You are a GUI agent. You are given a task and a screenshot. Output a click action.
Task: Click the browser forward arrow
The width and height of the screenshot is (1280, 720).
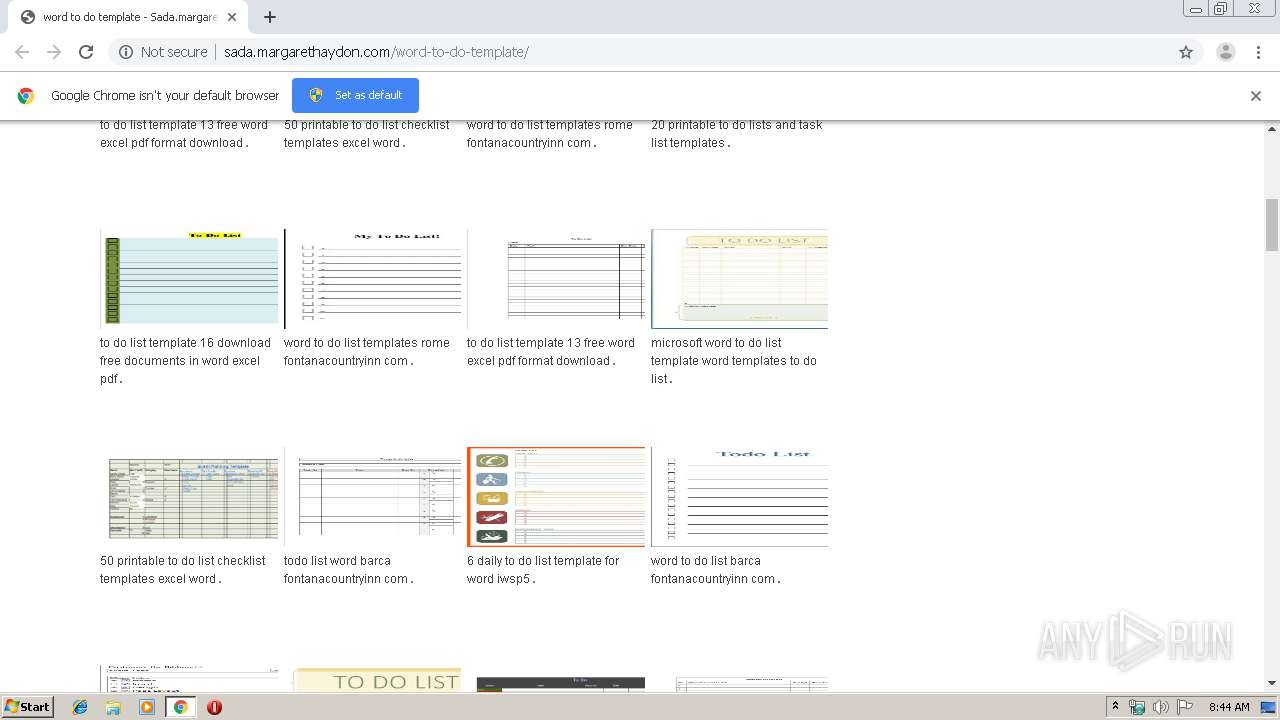[x=54, y=52]
